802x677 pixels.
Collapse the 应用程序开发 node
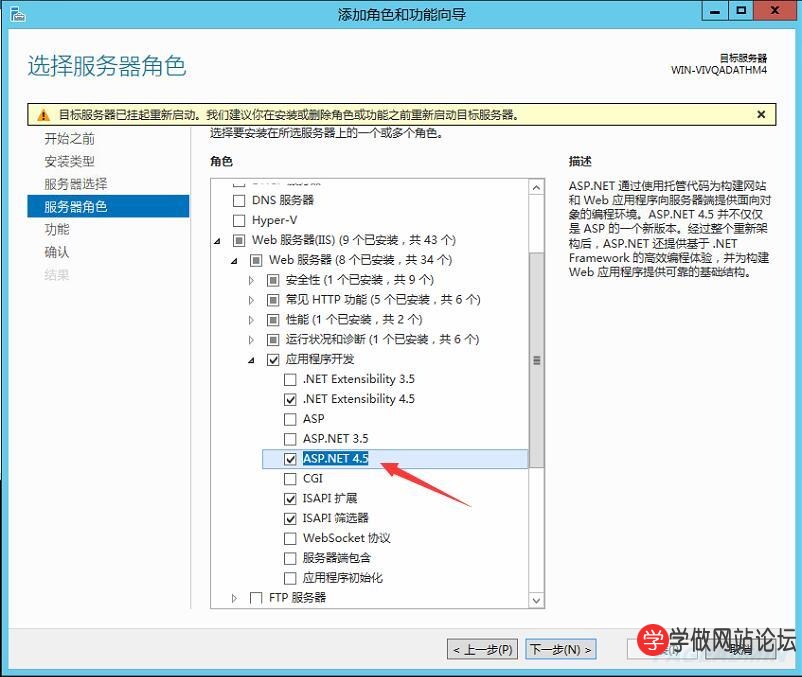pyautogui.click(x=251, y=359)
